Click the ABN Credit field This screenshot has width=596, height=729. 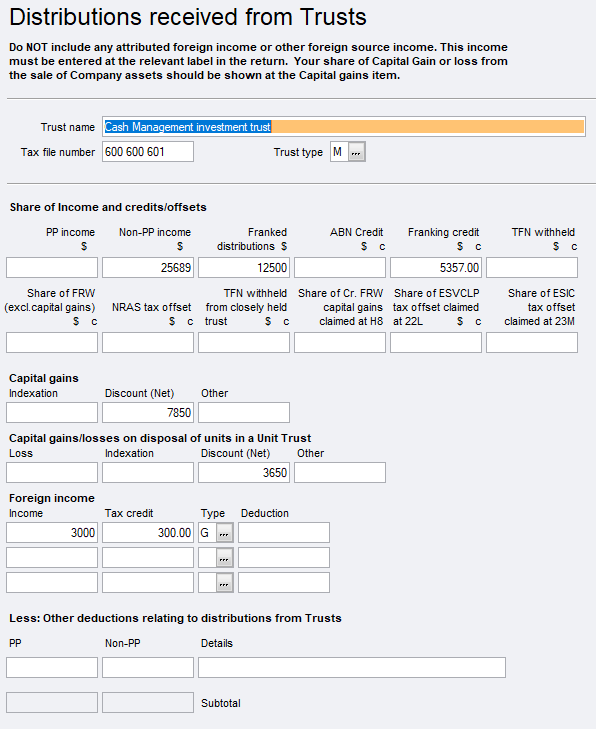click(x=340, y=267)
